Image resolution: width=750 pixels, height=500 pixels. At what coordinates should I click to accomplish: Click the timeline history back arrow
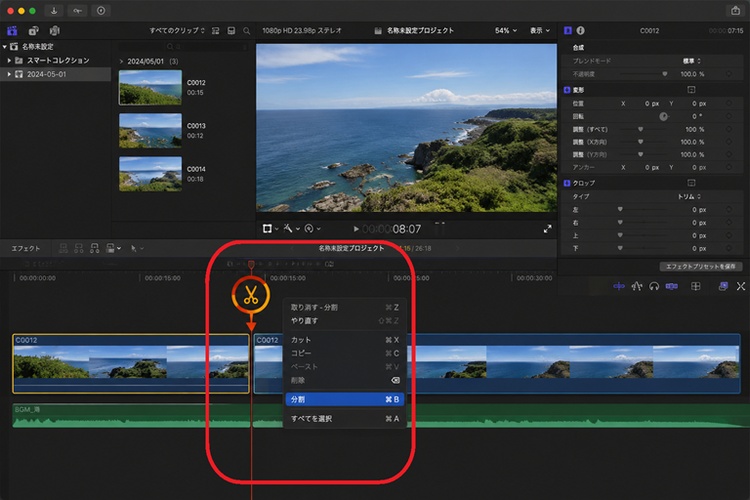coord(292,248)
